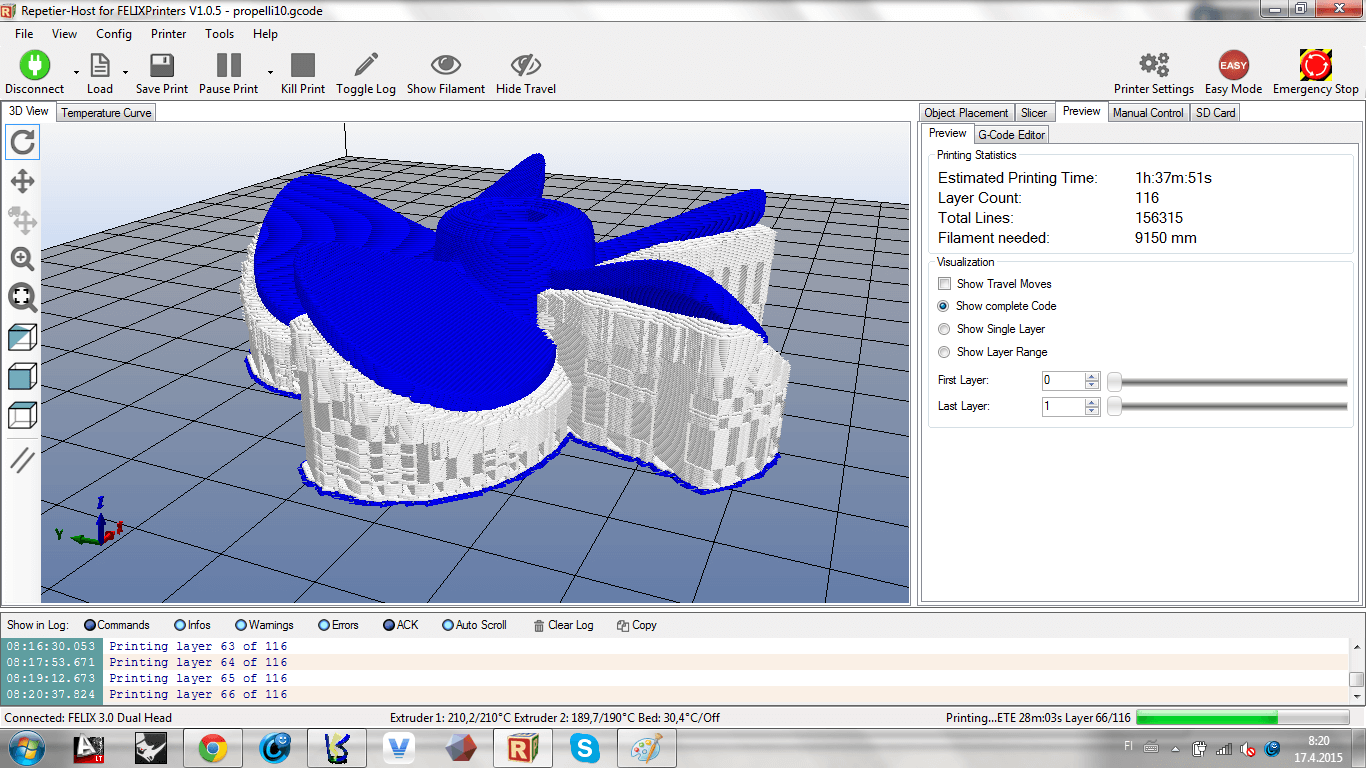The height and width of the screenshot is (768, 1366).
Task: Expand the Load dropdown arrow
Action: pyautogui.click(x=125, y=72)
